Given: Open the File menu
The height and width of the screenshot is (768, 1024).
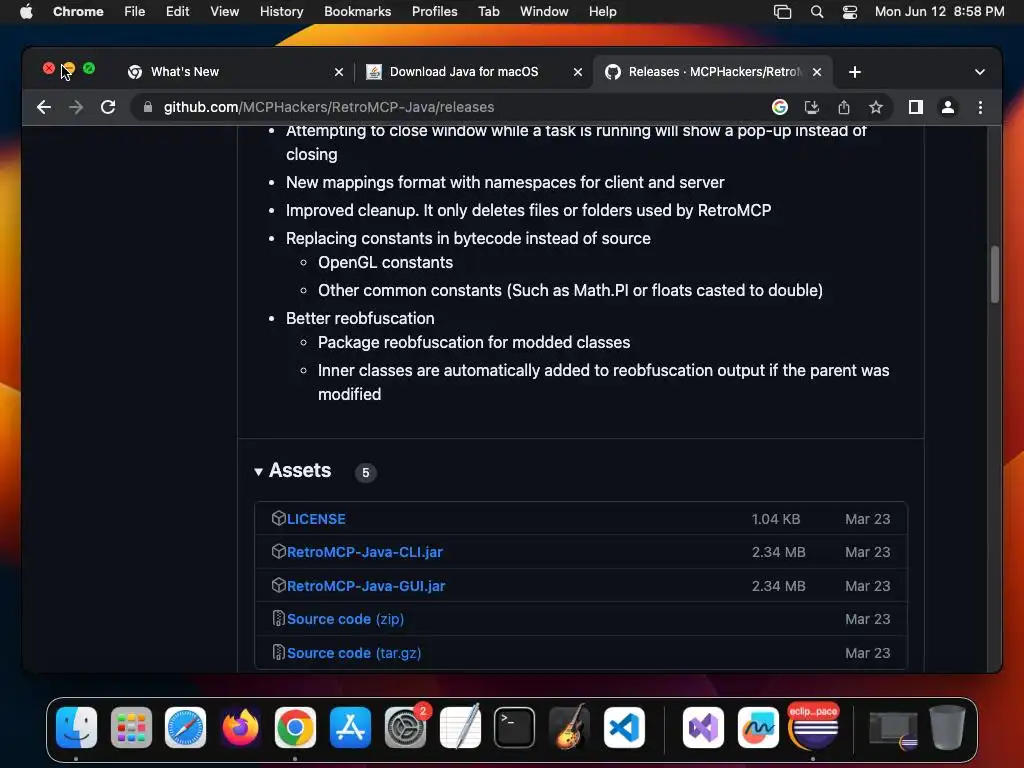Looking at the screenshot, I should [x=135, y=12].
